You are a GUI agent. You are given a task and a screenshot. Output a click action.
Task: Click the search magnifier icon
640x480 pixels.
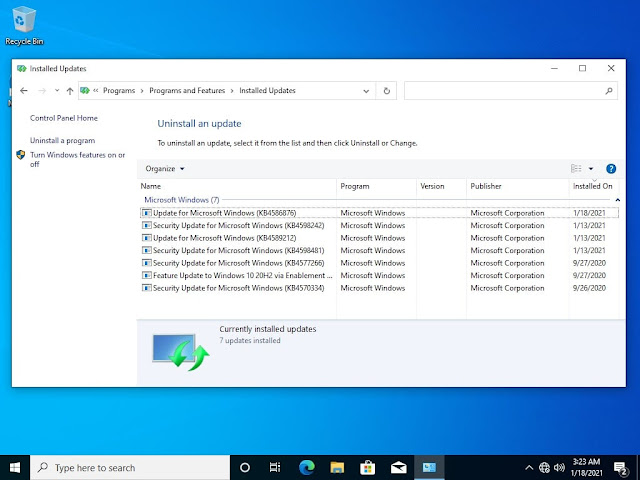point(609,91)
